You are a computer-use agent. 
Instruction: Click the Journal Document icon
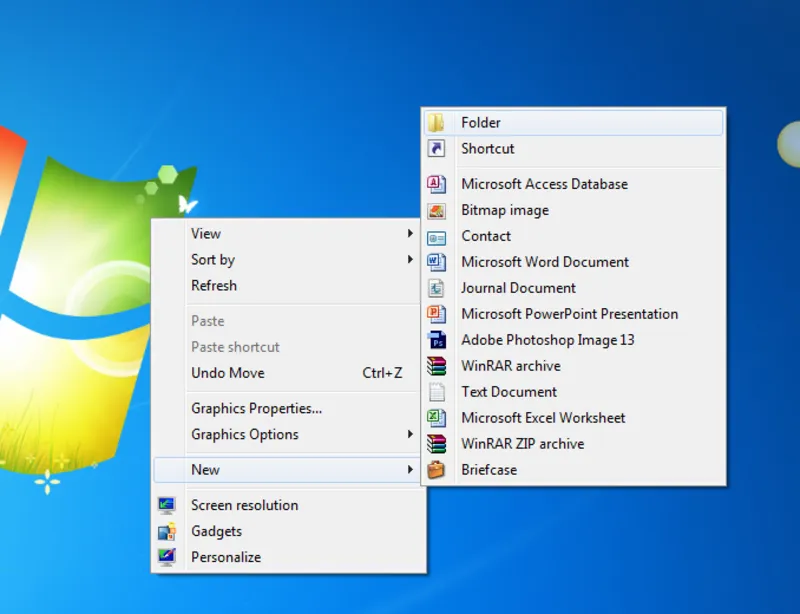[436, 288]
